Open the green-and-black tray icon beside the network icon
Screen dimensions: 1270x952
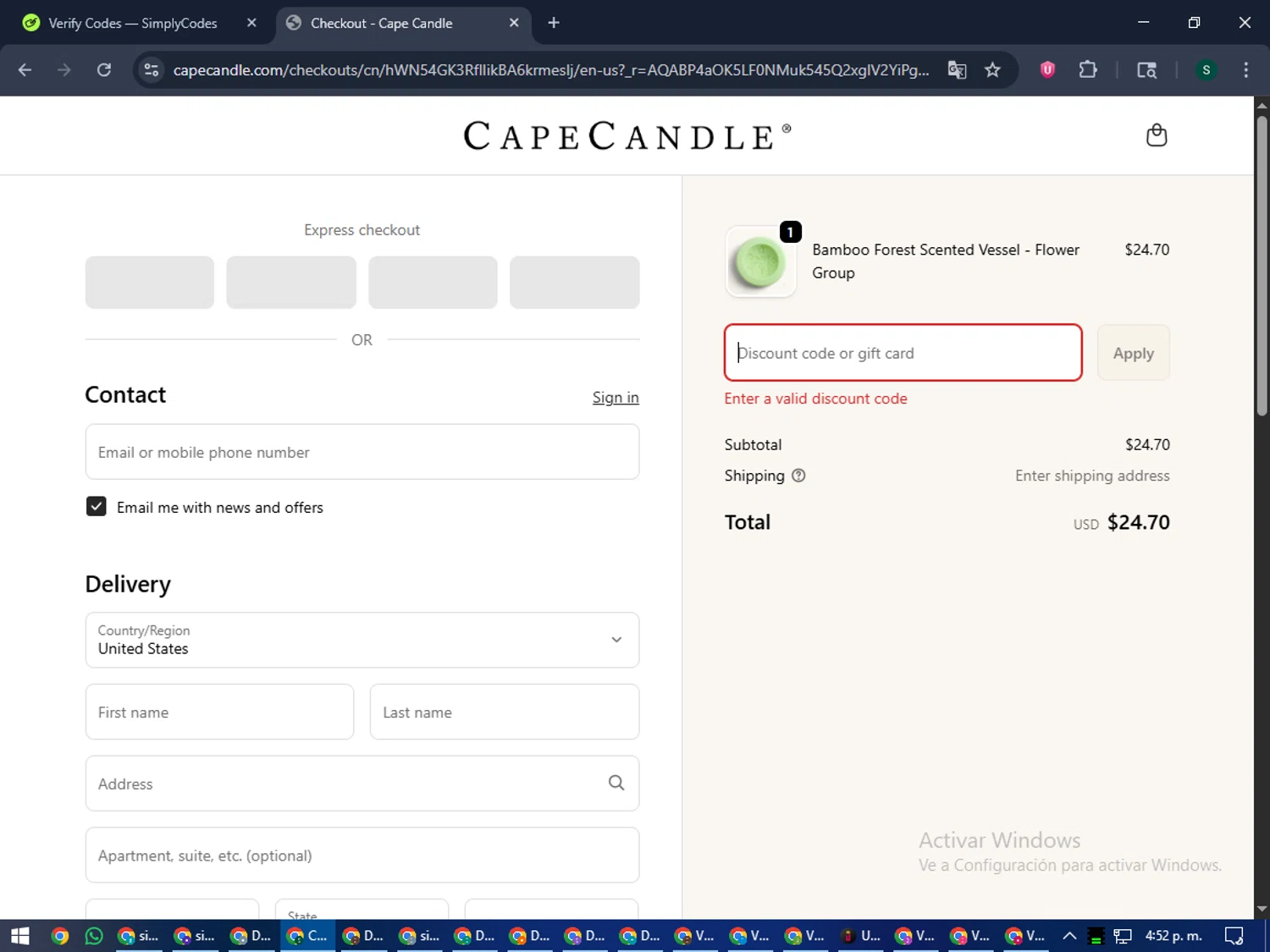point(1096,936)
